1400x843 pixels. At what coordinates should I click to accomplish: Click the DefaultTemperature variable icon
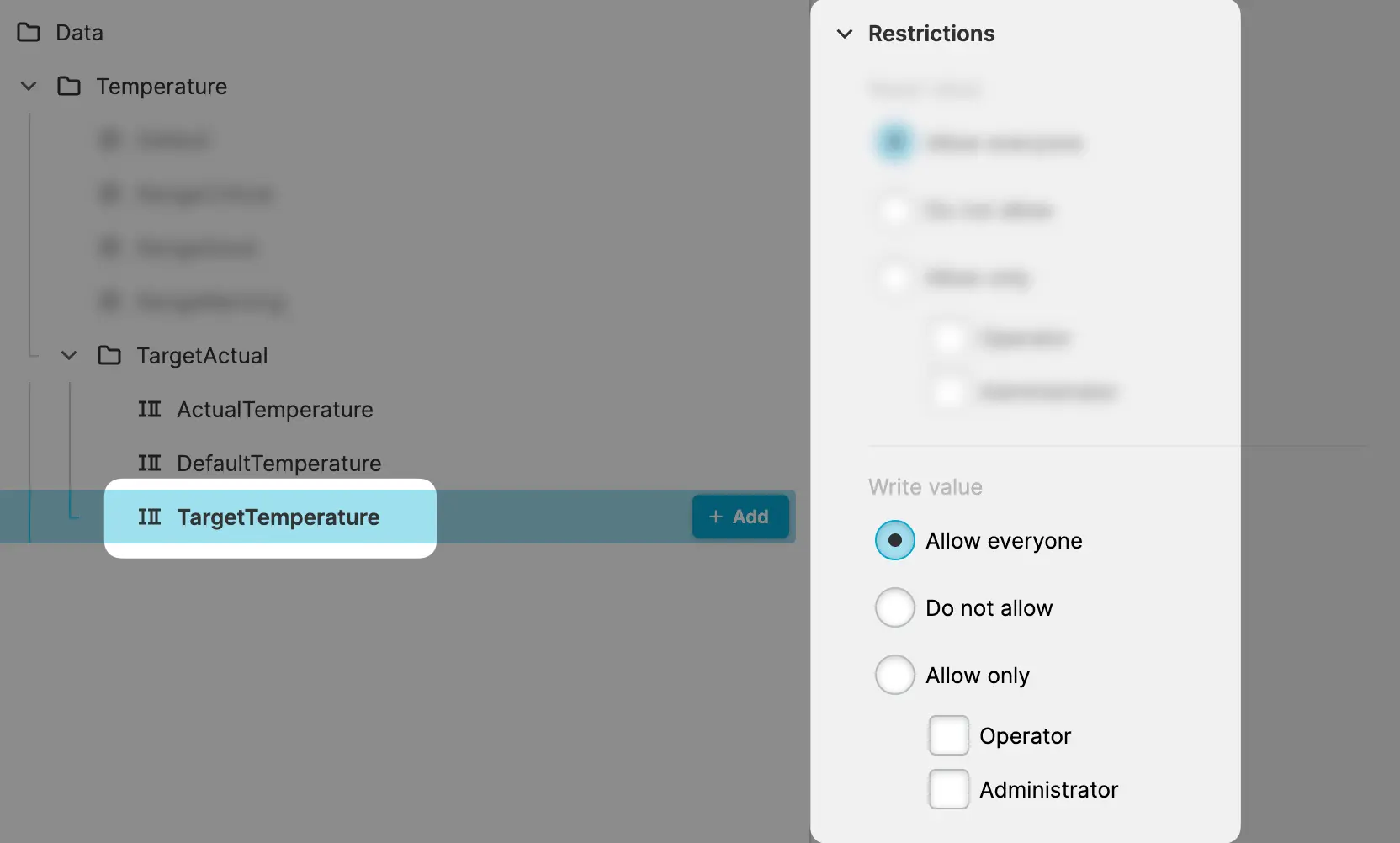(x=150, y=464)
